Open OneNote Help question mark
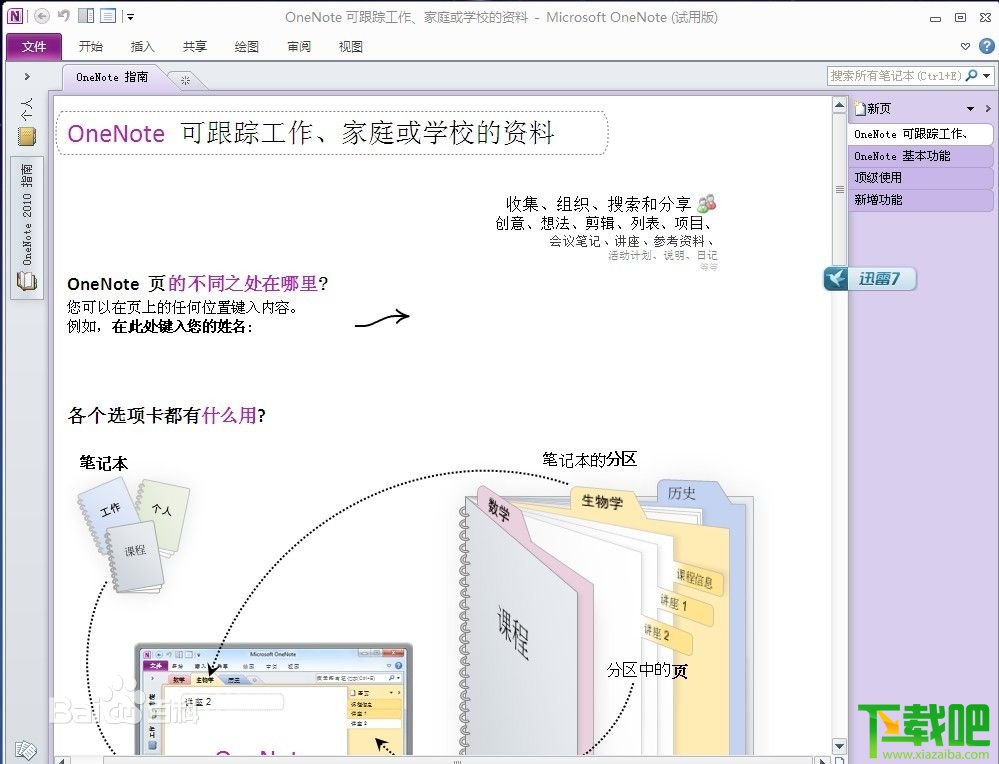The height and width of the screenshot is (764, 999). tap(986, 46)
